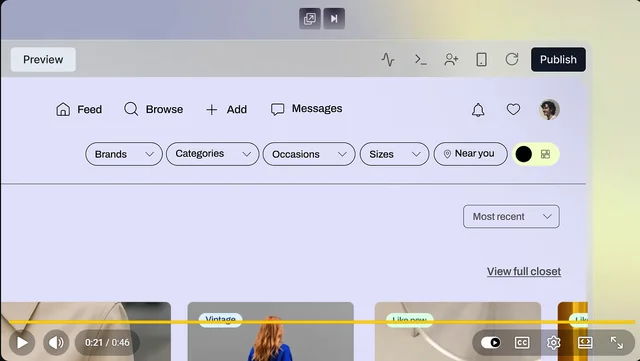The image size is (640, 361).
Task: Toggle the autoplay switch
Action: pyautogui.click(x=491, y=342)
